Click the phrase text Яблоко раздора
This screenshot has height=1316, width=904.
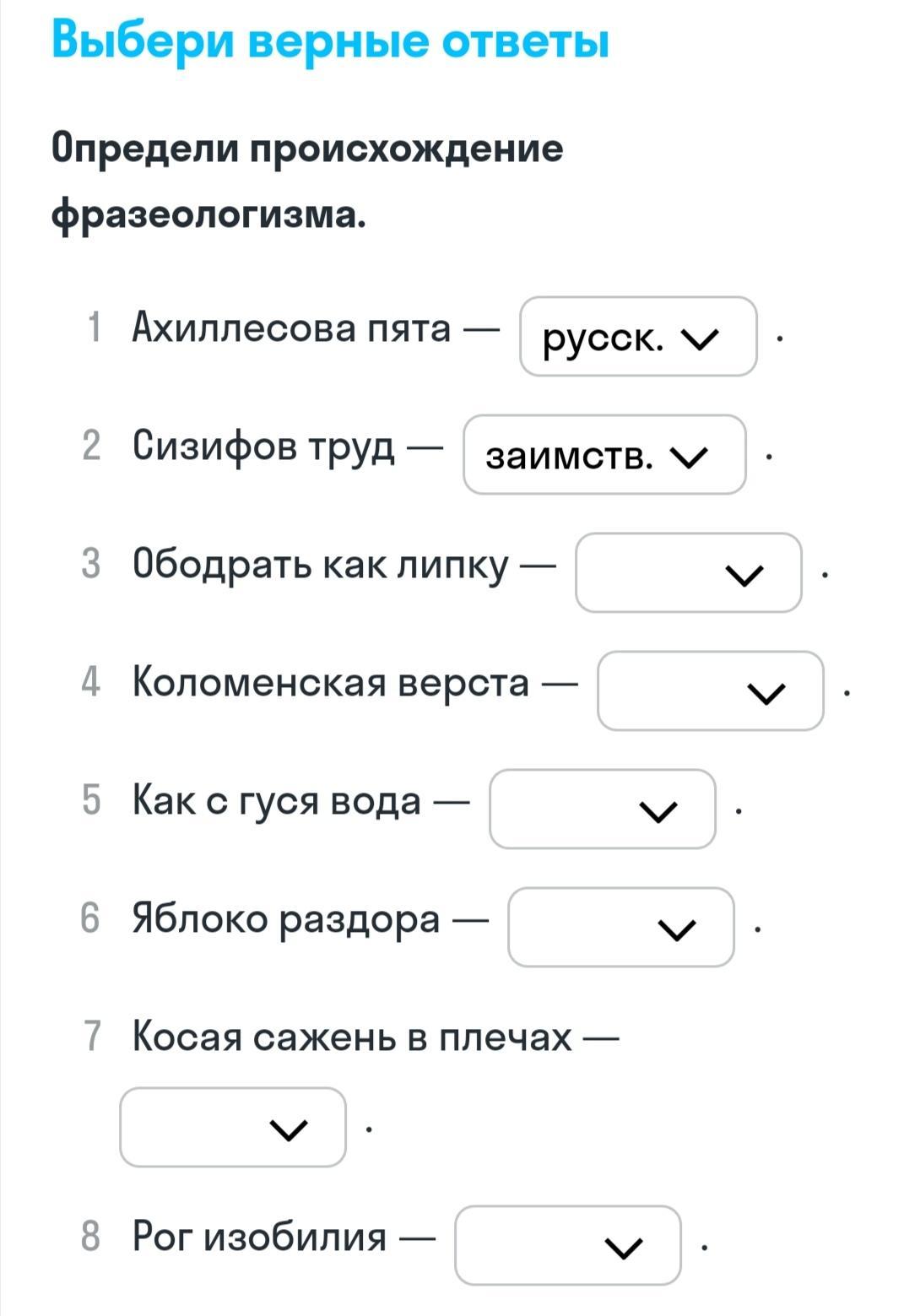coord(285,918)
